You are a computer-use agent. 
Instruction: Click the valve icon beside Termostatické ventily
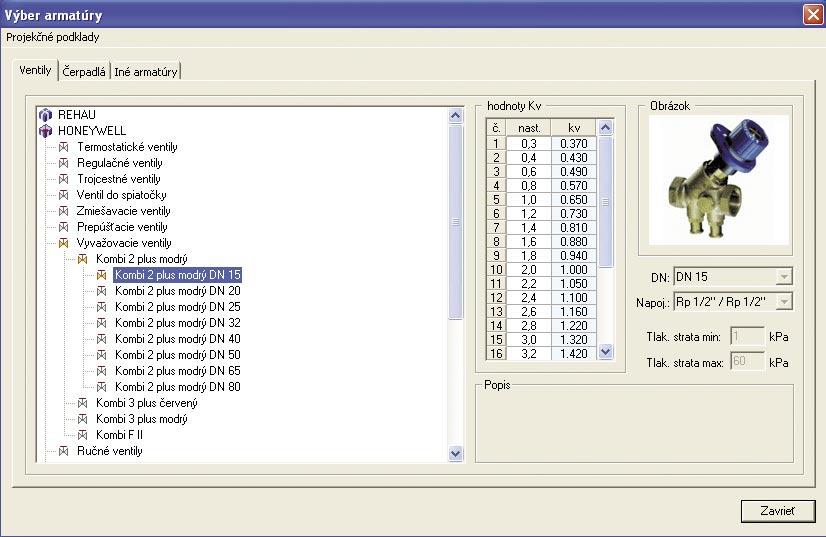pos(64,147)
